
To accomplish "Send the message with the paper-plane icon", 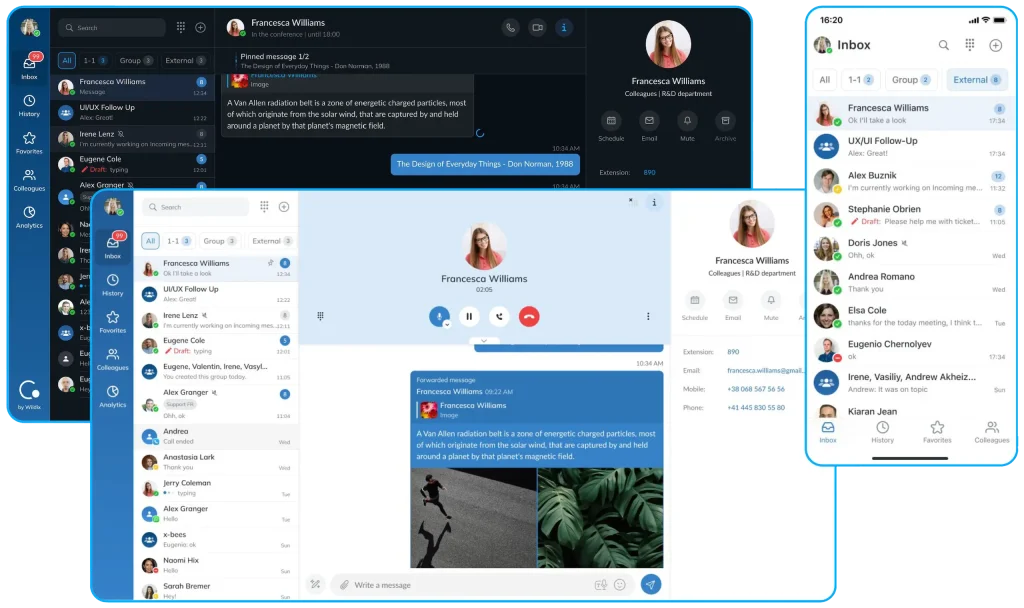I will (x=650, y=584).
